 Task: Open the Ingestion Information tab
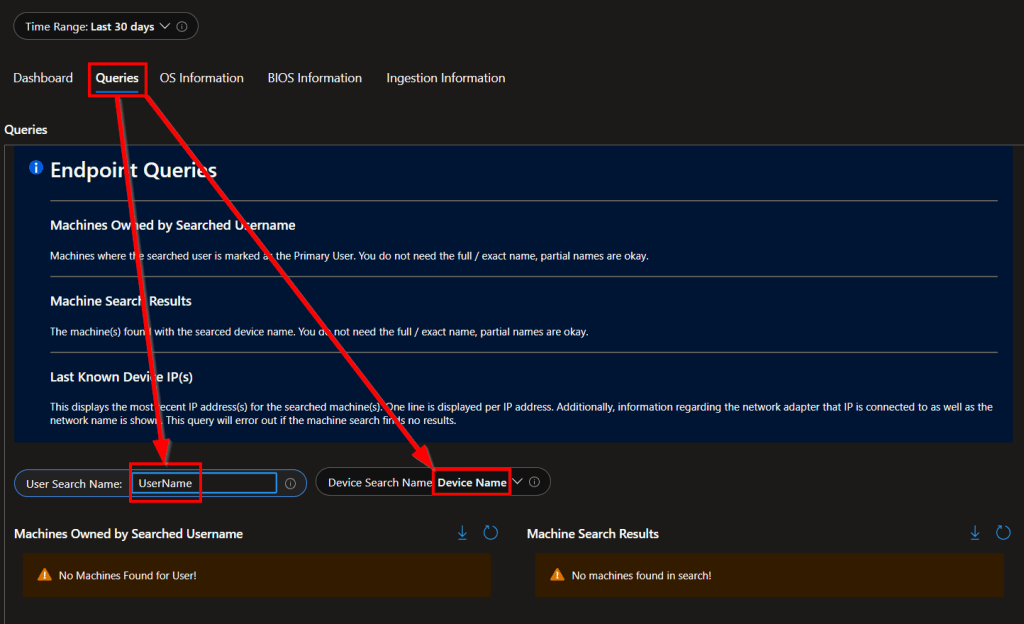pyautogui.click(x=445, y=78)
